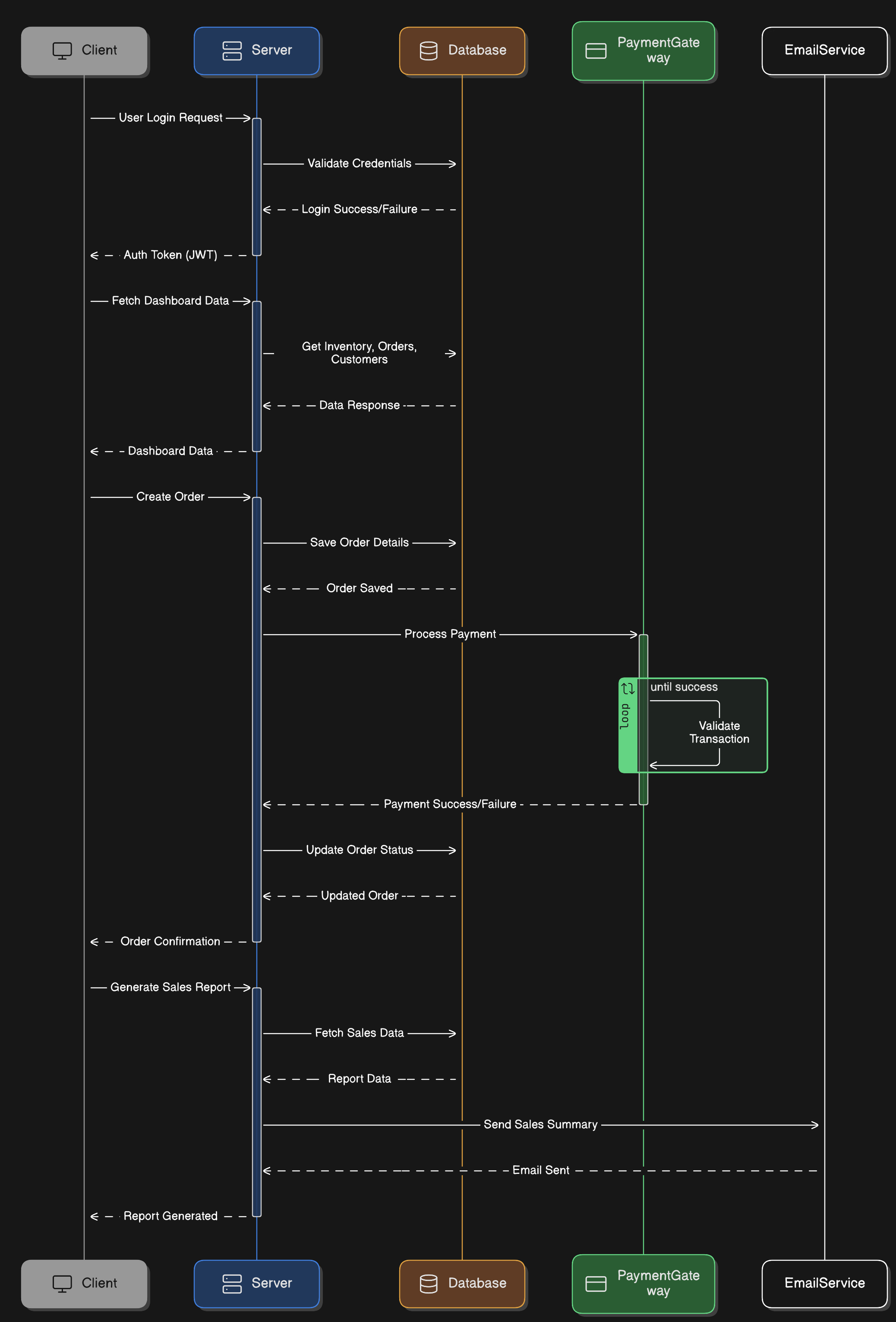This screenshot has width=896, height=1322.
Task: Click the 'Auth Token (JWT)' message label
Action: [x=170, y=255]
